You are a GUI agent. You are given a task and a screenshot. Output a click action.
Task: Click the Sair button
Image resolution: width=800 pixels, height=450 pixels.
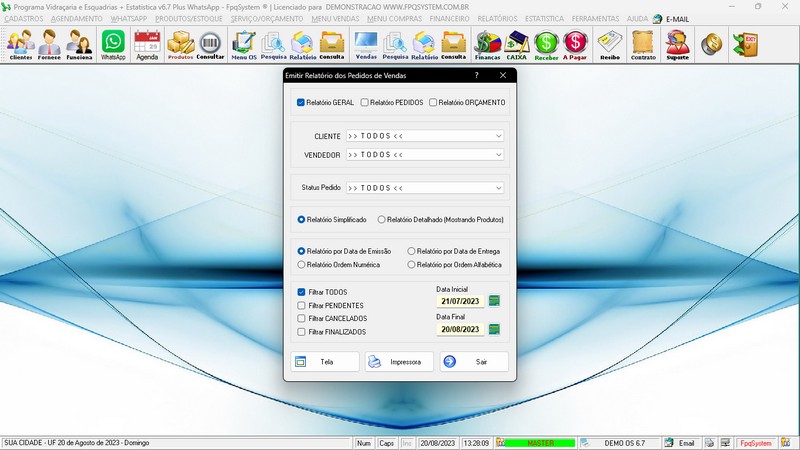click(474, 362)
